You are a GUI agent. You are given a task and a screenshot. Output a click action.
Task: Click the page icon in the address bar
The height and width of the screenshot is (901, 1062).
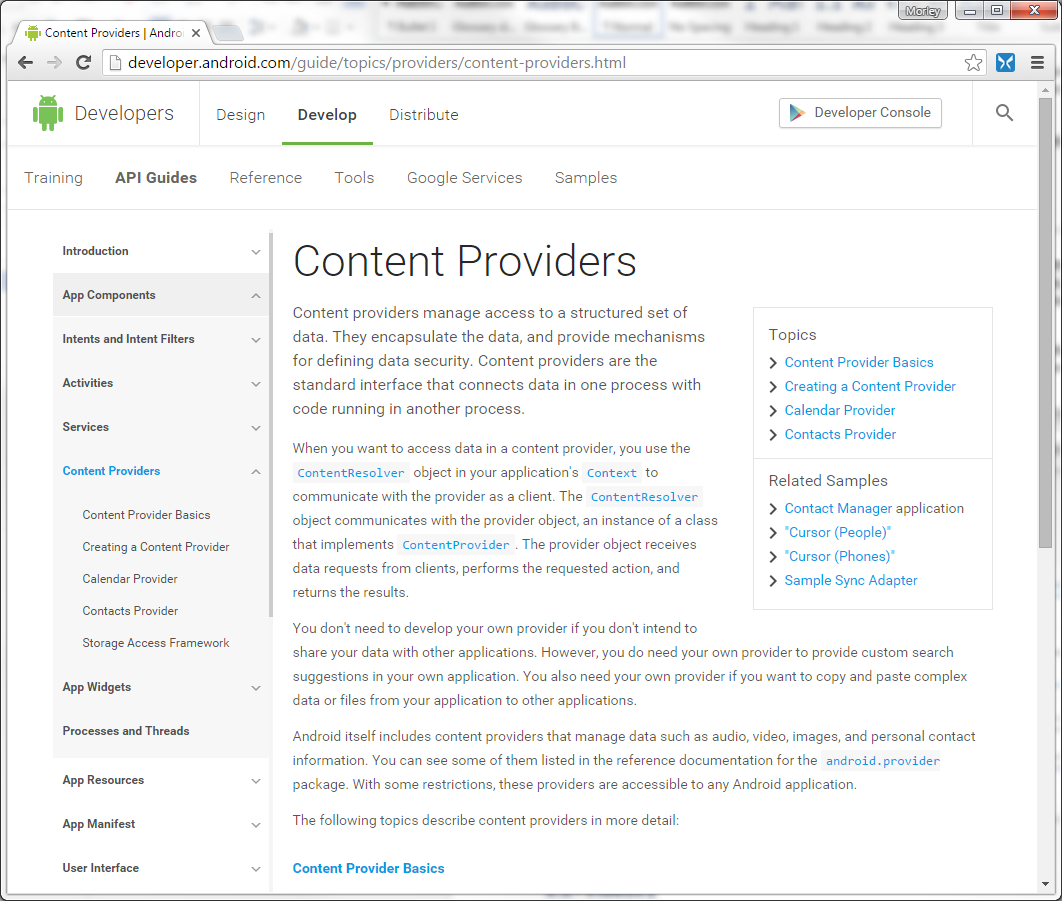(114, 62)
